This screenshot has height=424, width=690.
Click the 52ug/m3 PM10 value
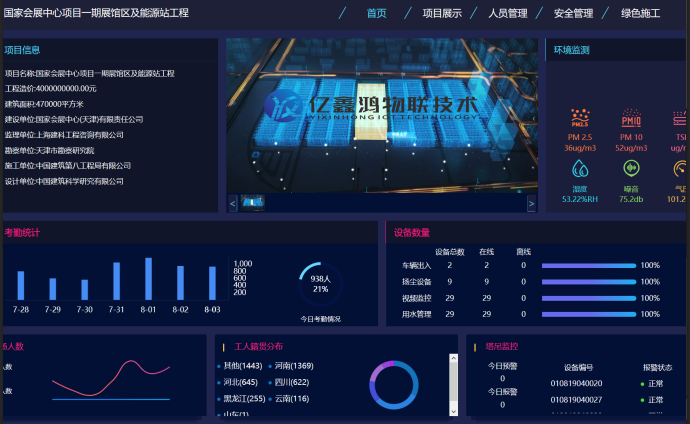[631, 148]
